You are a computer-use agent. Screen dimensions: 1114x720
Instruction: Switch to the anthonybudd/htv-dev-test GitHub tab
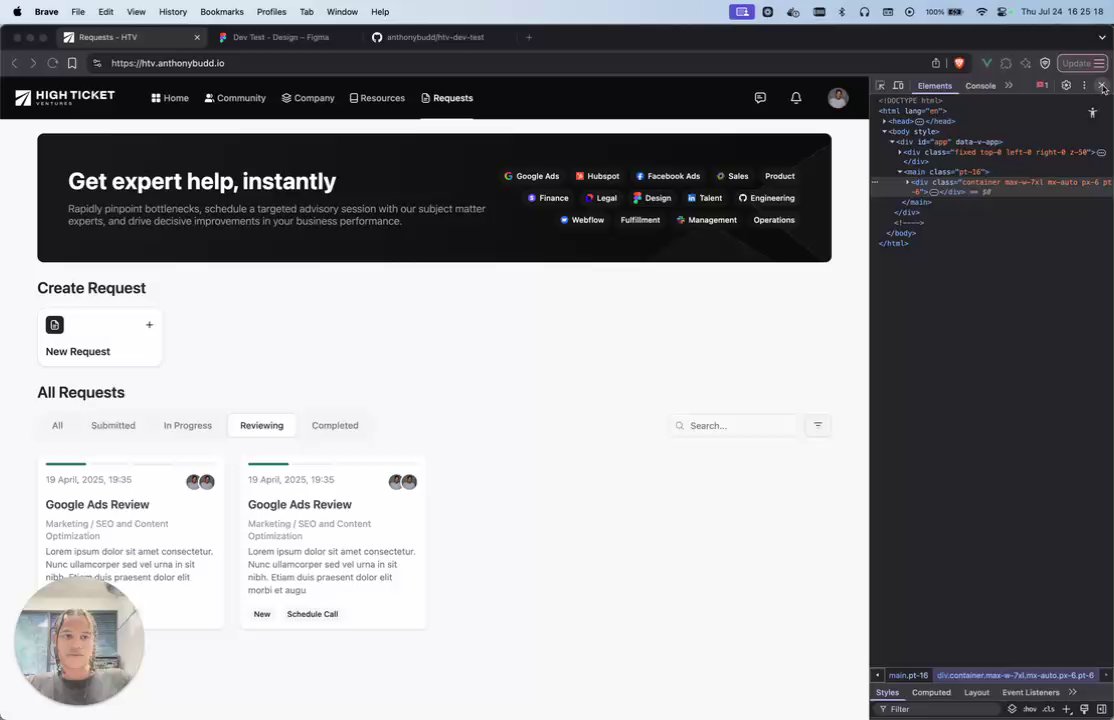click(436, 38)
